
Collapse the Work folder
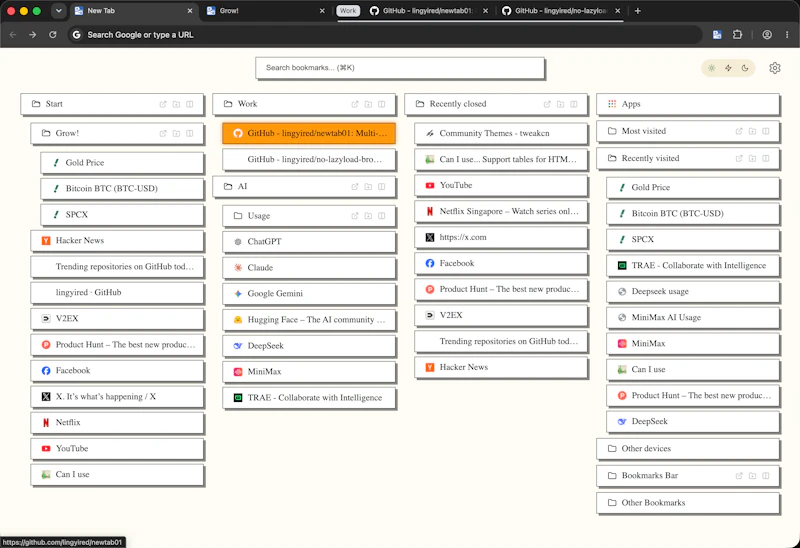304,104
